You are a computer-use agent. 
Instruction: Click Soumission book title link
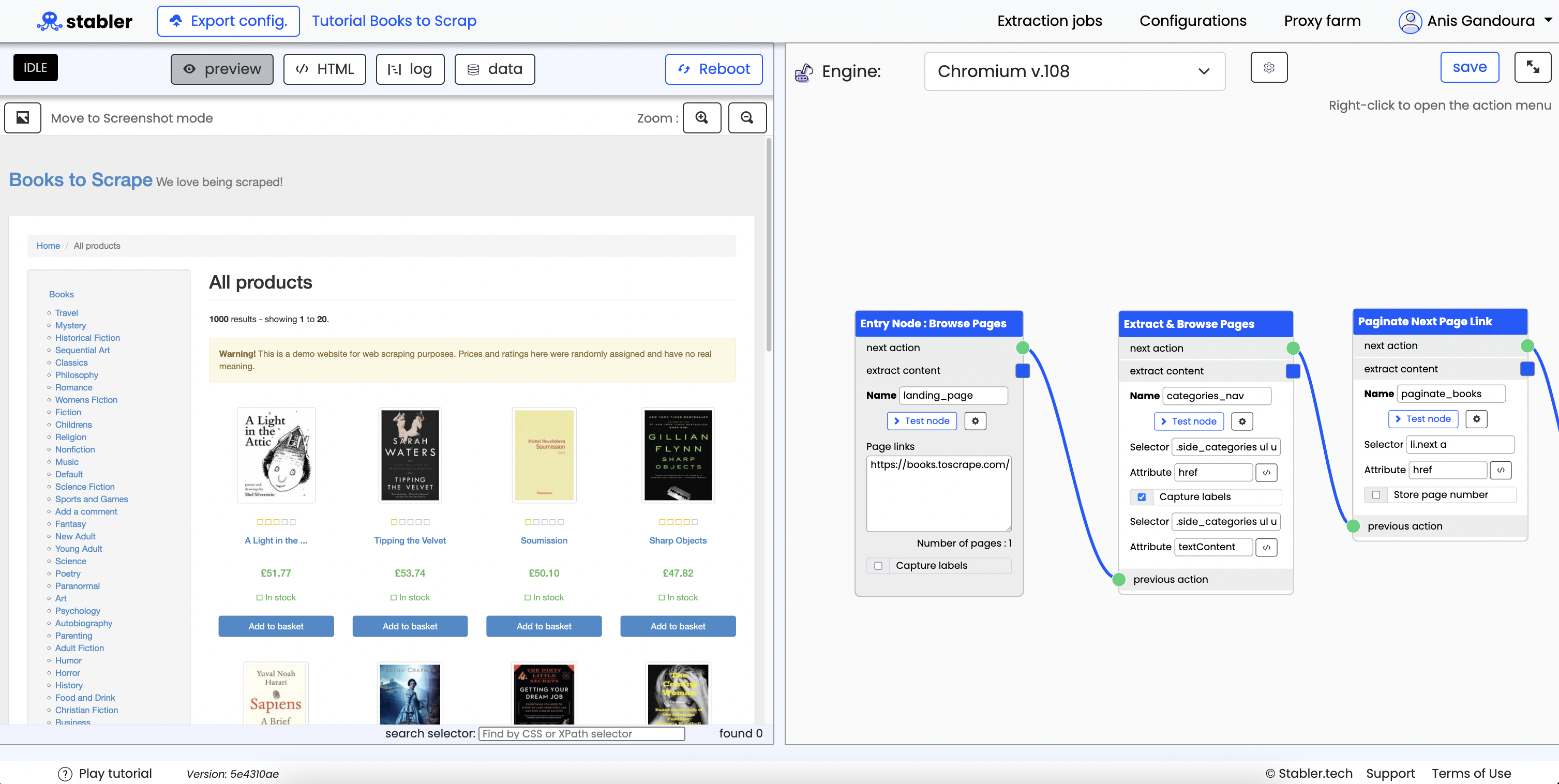coord(544,541)
